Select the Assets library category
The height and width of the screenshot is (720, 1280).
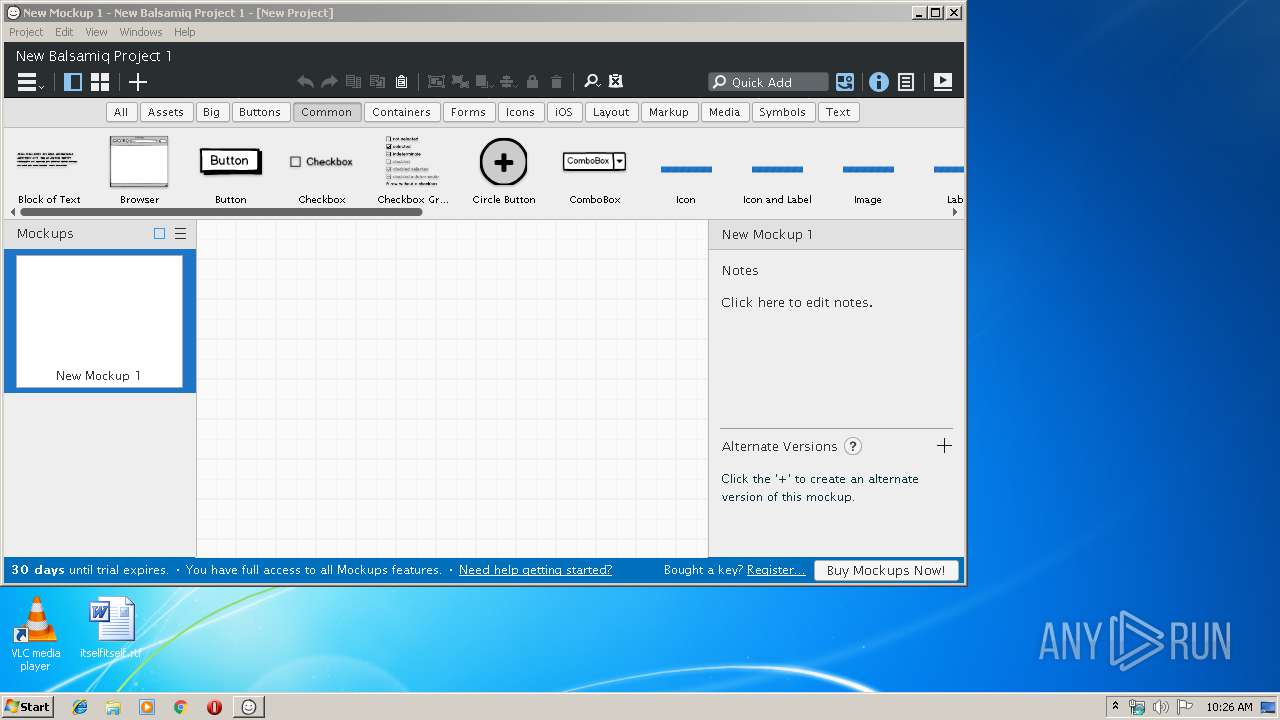[166, 112]
